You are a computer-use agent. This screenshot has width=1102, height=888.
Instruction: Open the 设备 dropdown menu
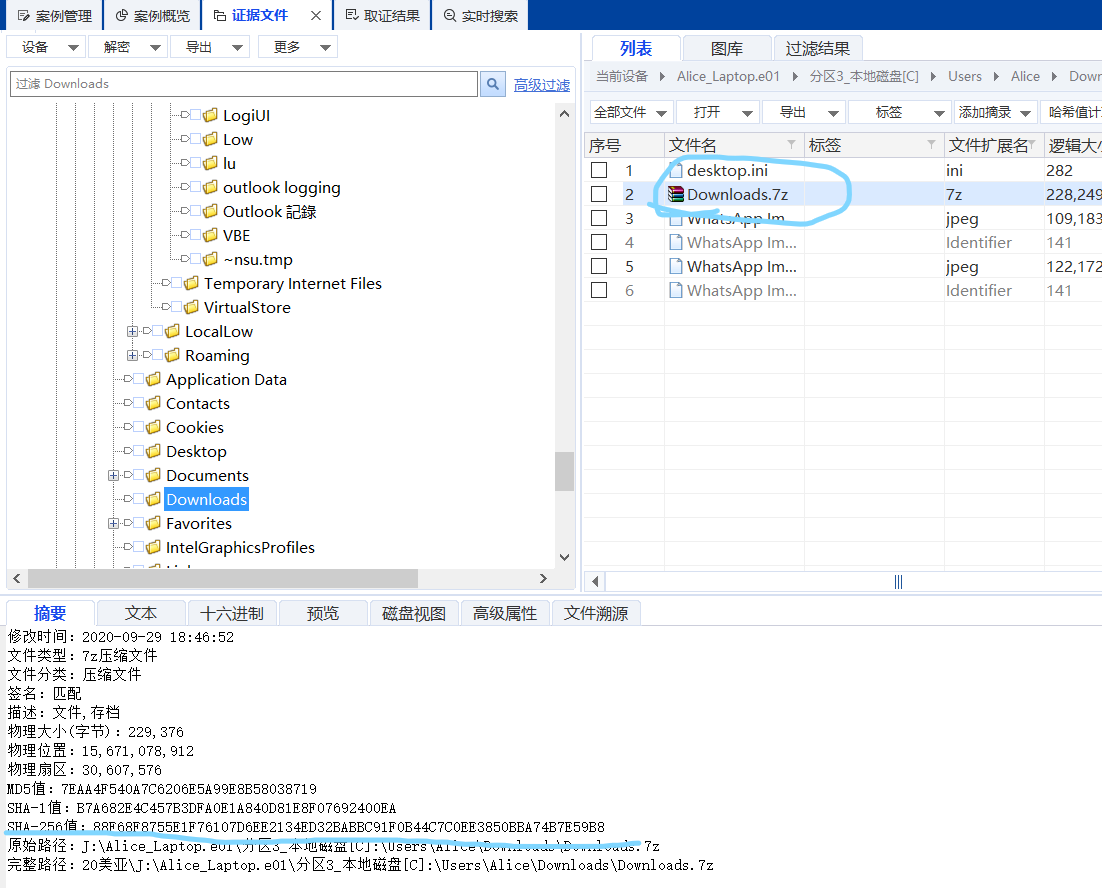pyautogui.click(x=46, y=47)
